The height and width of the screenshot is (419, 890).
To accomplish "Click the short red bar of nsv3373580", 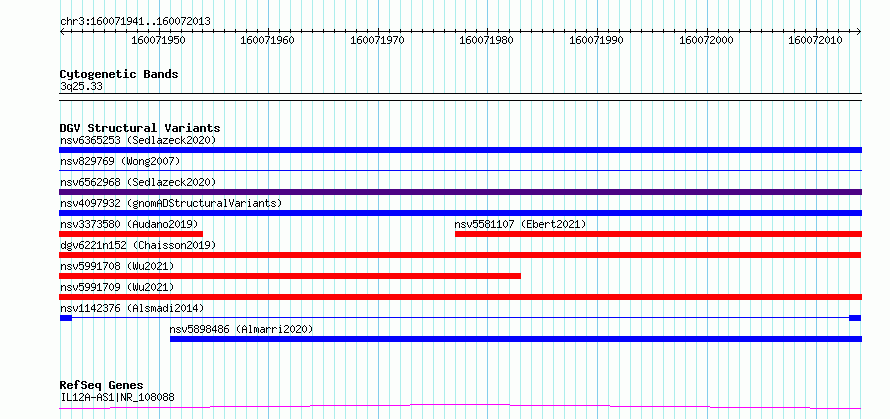I will (x=131, y=234).
